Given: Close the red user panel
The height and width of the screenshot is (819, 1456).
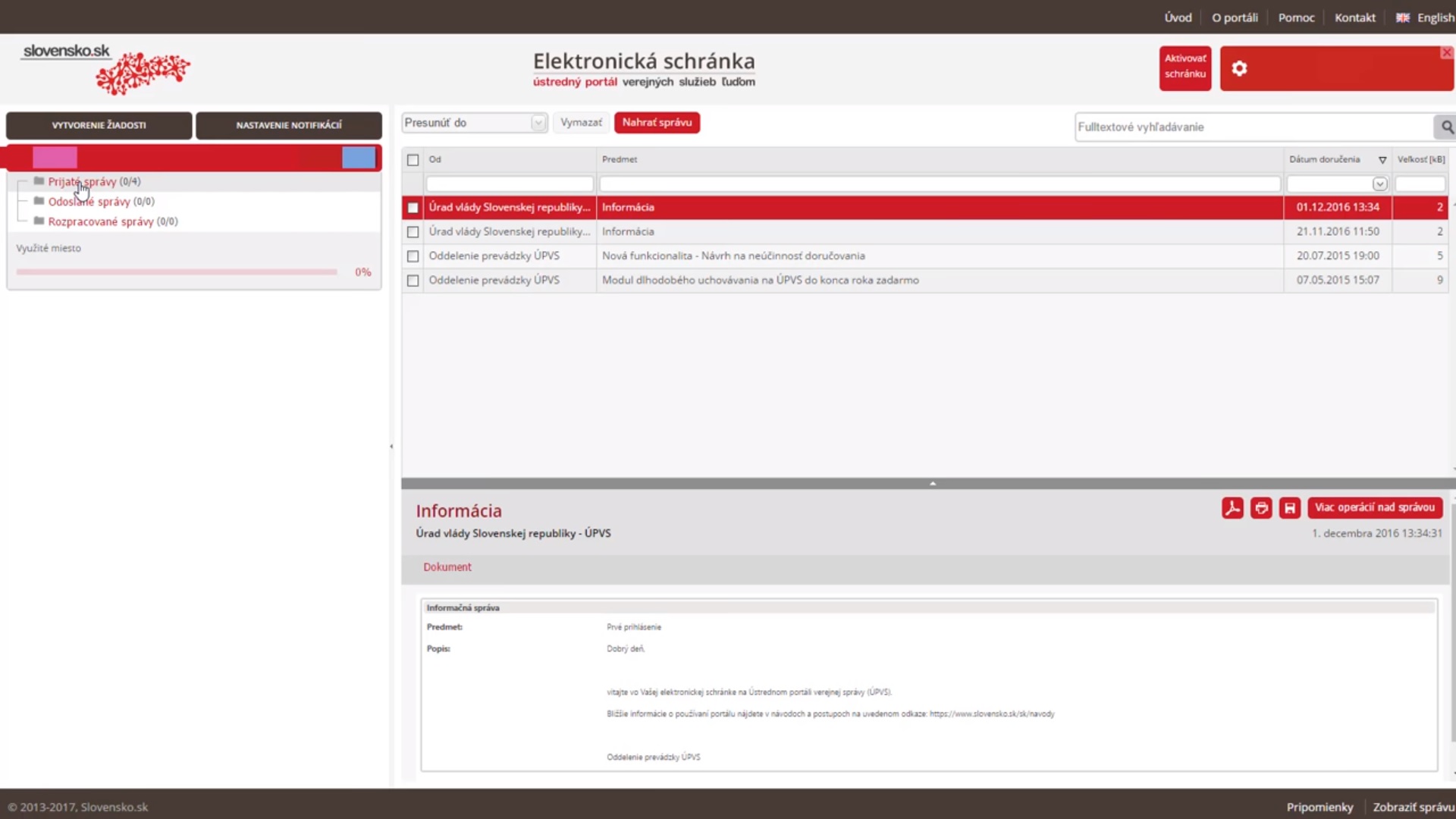Looking at the screenshot, I should point(1447,52).
